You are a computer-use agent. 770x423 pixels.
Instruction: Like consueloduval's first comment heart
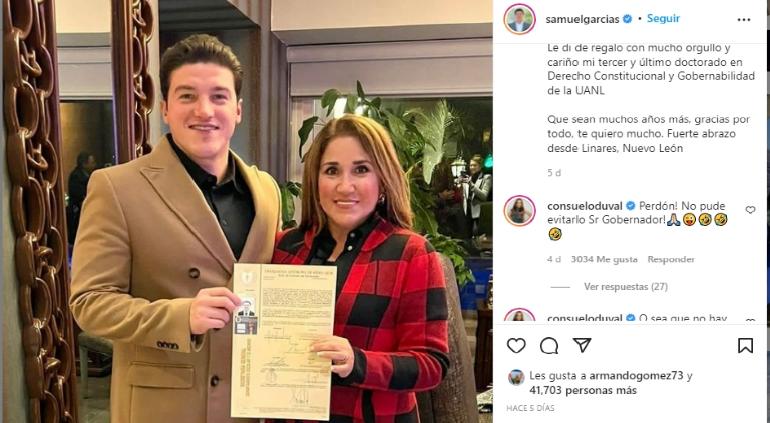point(750,210)
